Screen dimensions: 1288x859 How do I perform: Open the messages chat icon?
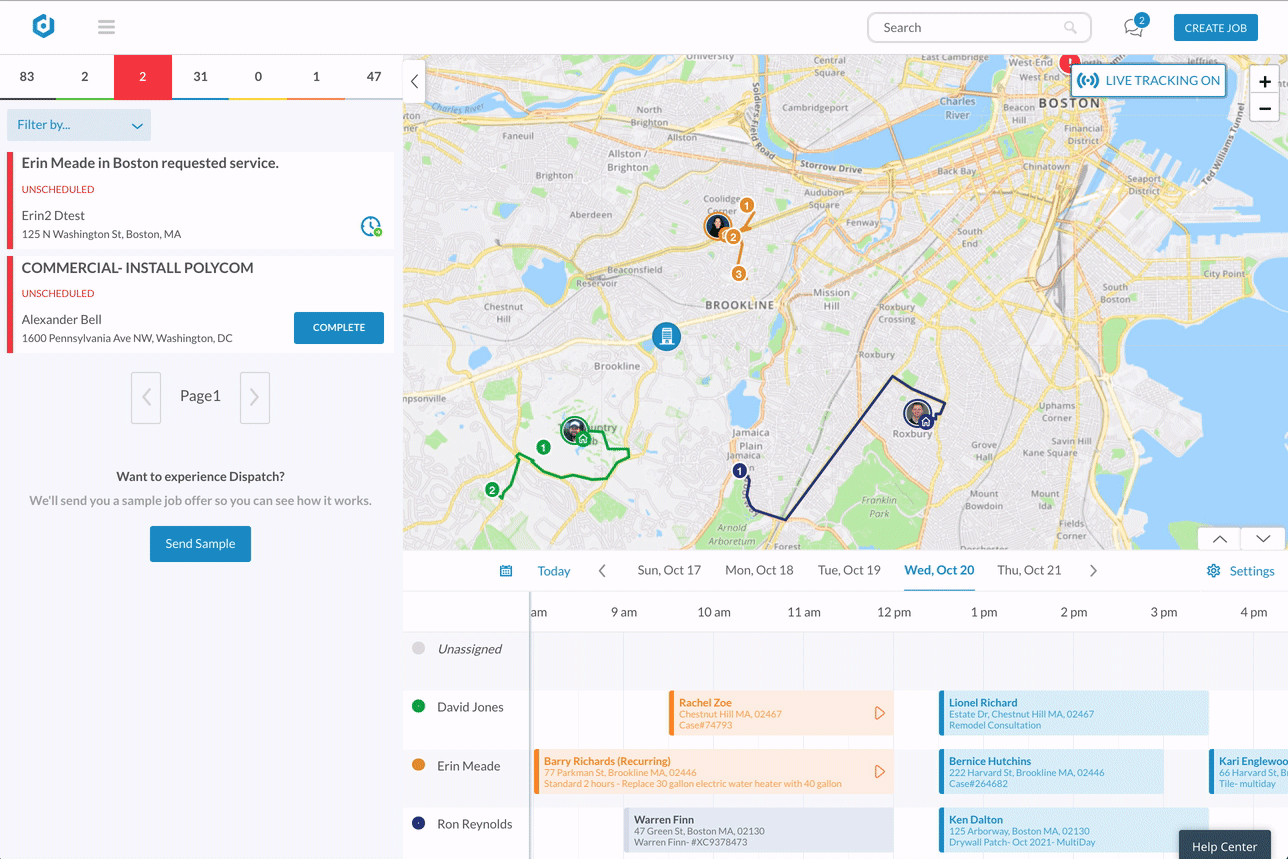1134,27
